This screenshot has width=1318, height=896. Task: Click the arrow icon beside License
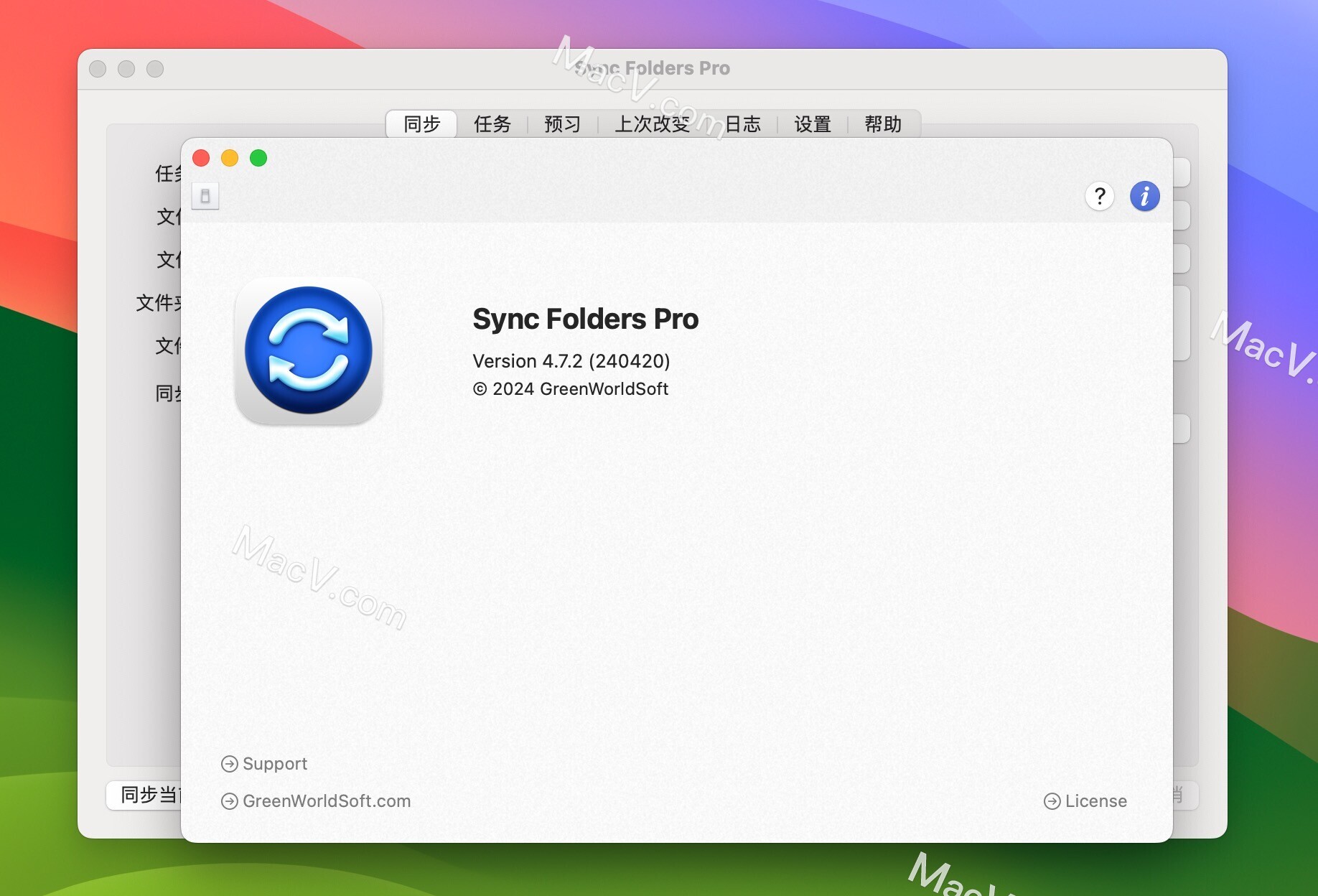[1052, 801]
